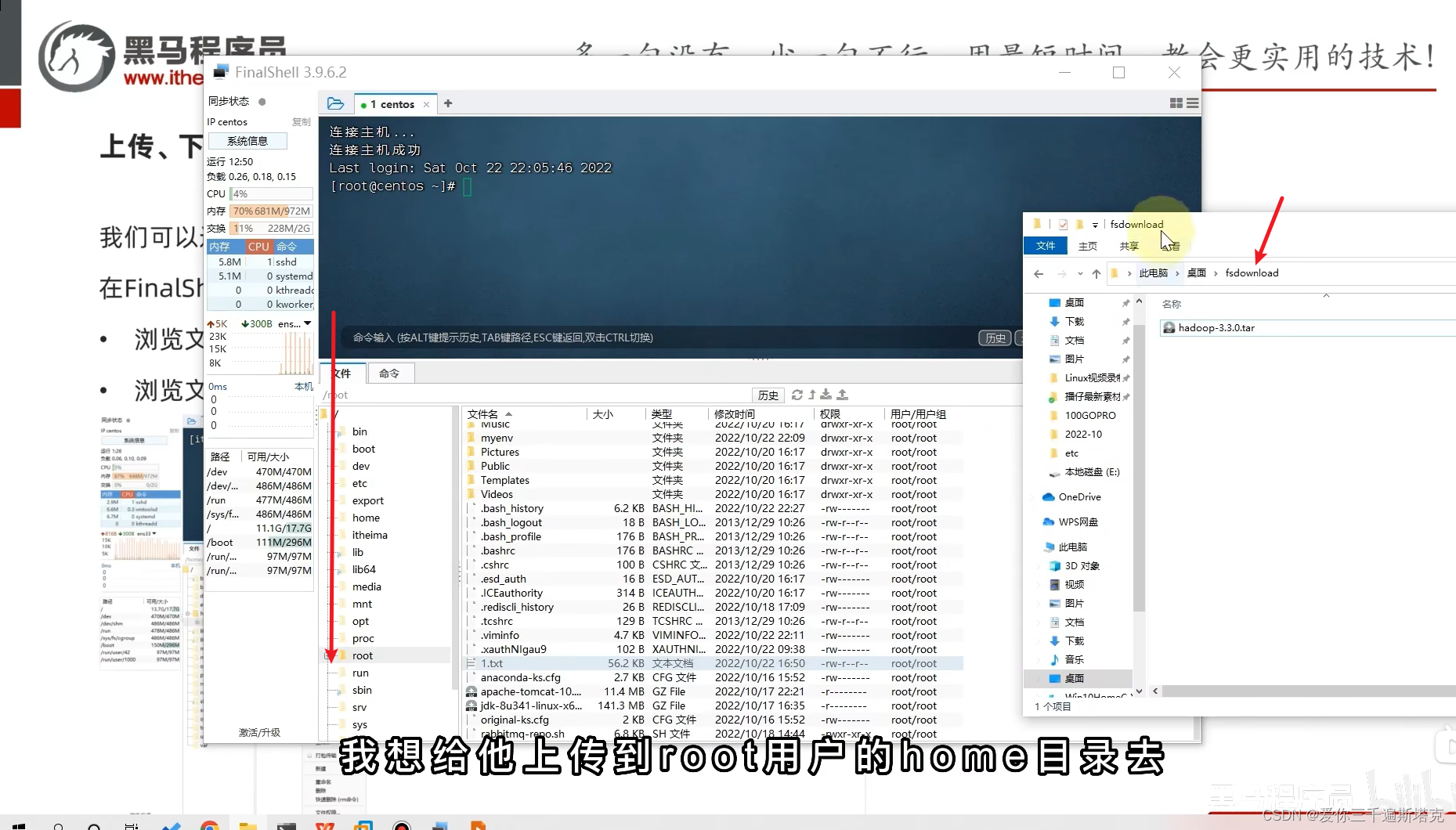1456x830 pixels.
Task: Select the hadoop-3.3.0.tar file
Action: (1215, 327)
